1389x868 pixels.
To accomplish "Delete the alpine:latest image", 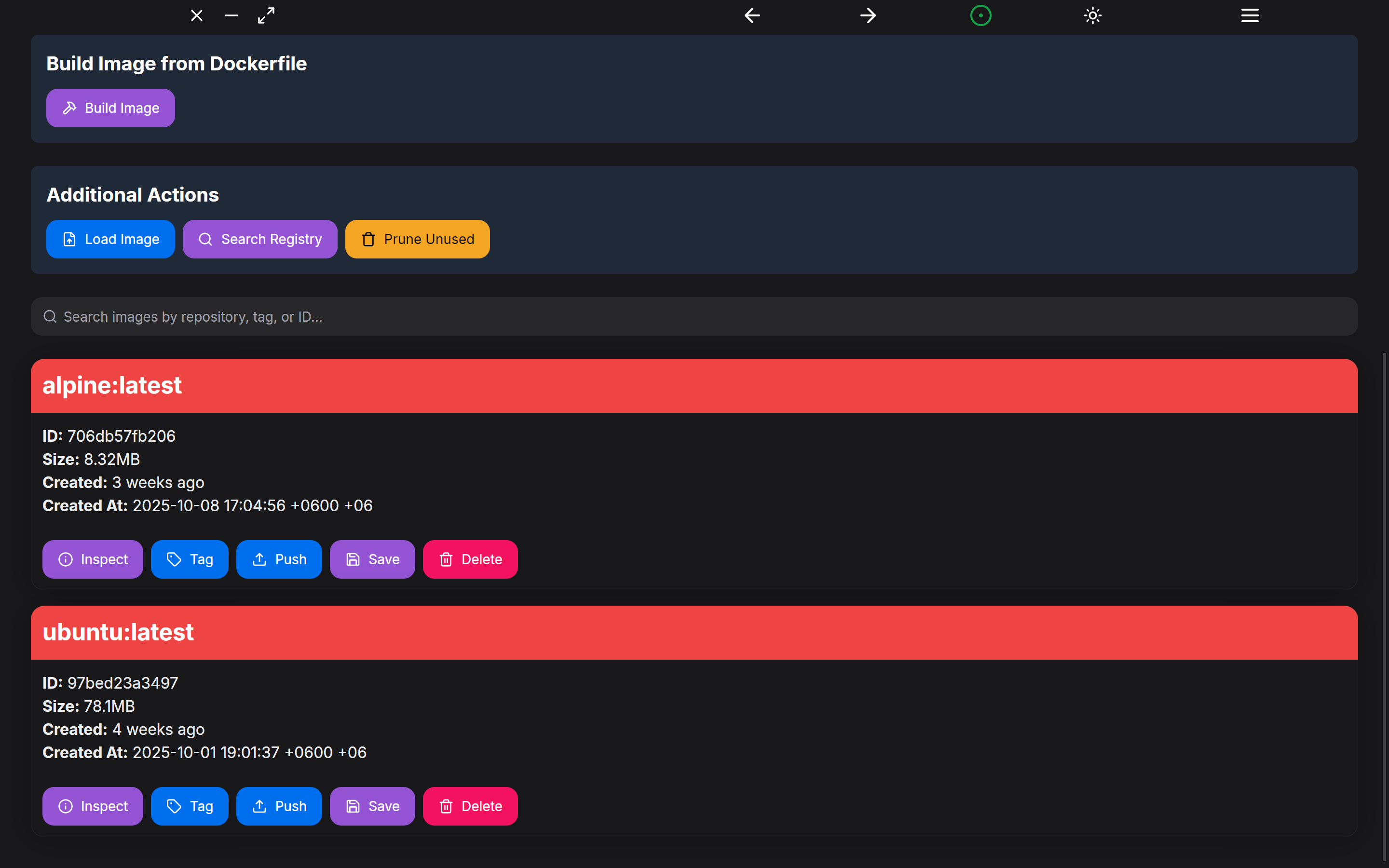I will pos(470,559).
